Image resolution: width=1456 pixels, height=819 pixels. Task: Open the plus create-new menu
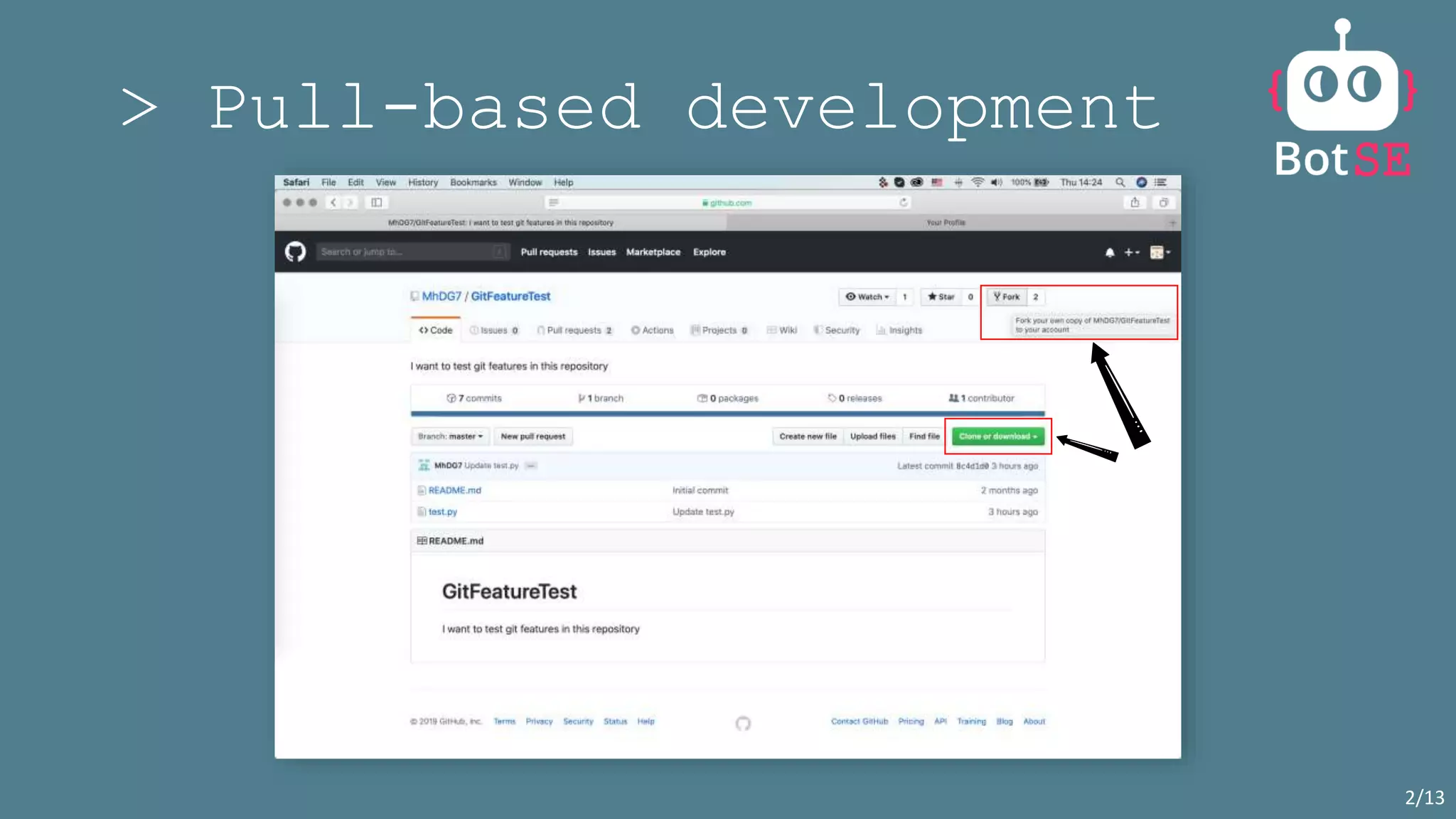(x=1131, y=252)
